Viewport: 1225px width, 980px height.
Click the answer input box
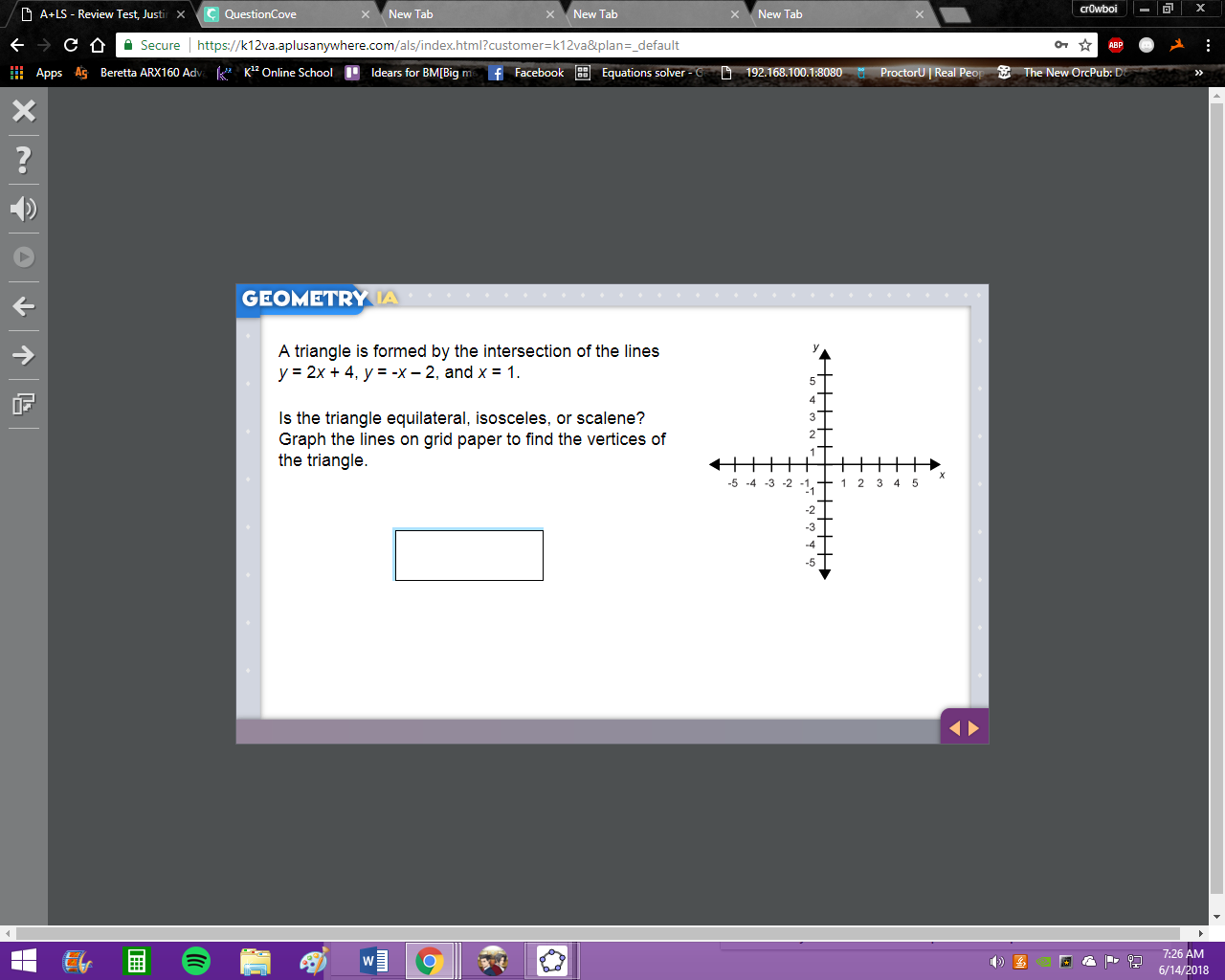tap(469, 555)
